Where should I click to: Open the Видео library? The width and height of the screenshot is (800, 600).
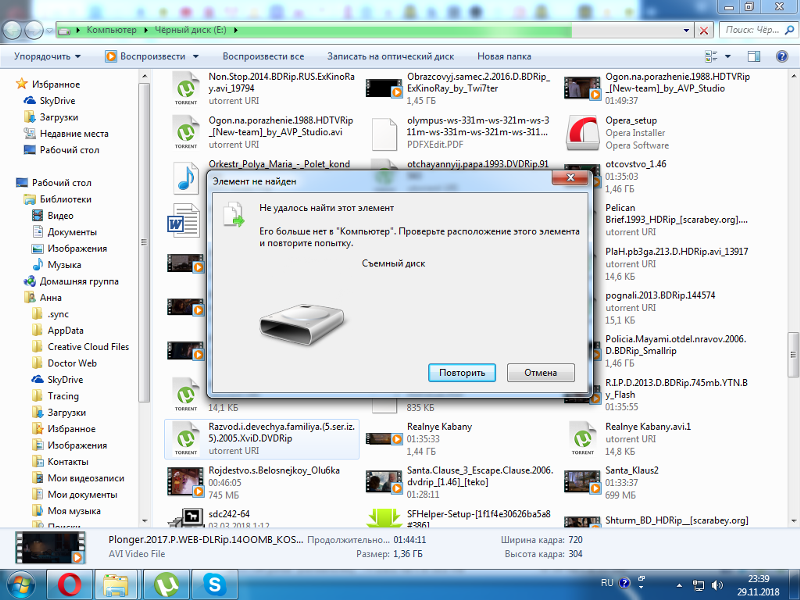tap(60, 215)
